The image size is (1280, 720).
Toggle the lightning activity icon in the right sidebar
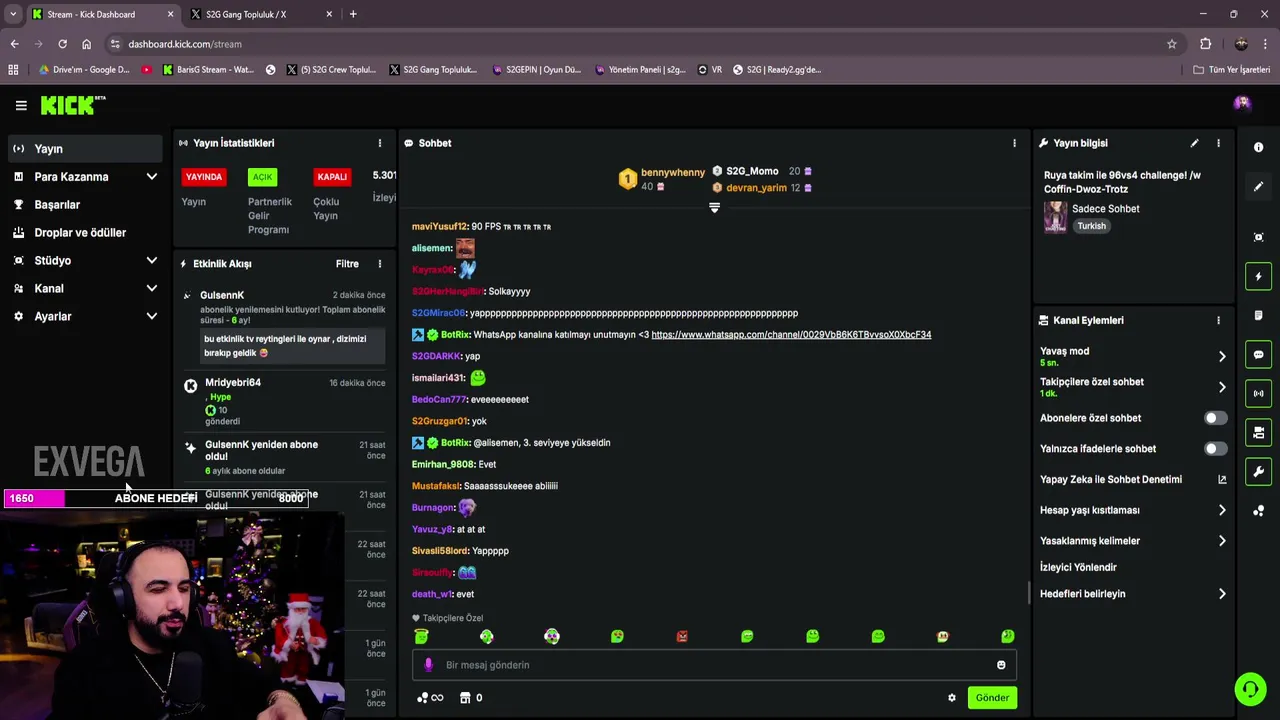pyautogui.click(x=1258, y=276)
